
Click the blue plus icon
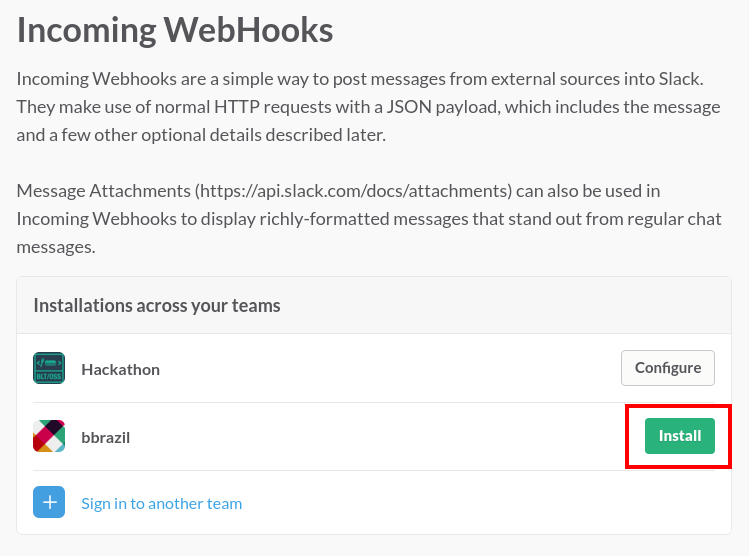[49, 502]
